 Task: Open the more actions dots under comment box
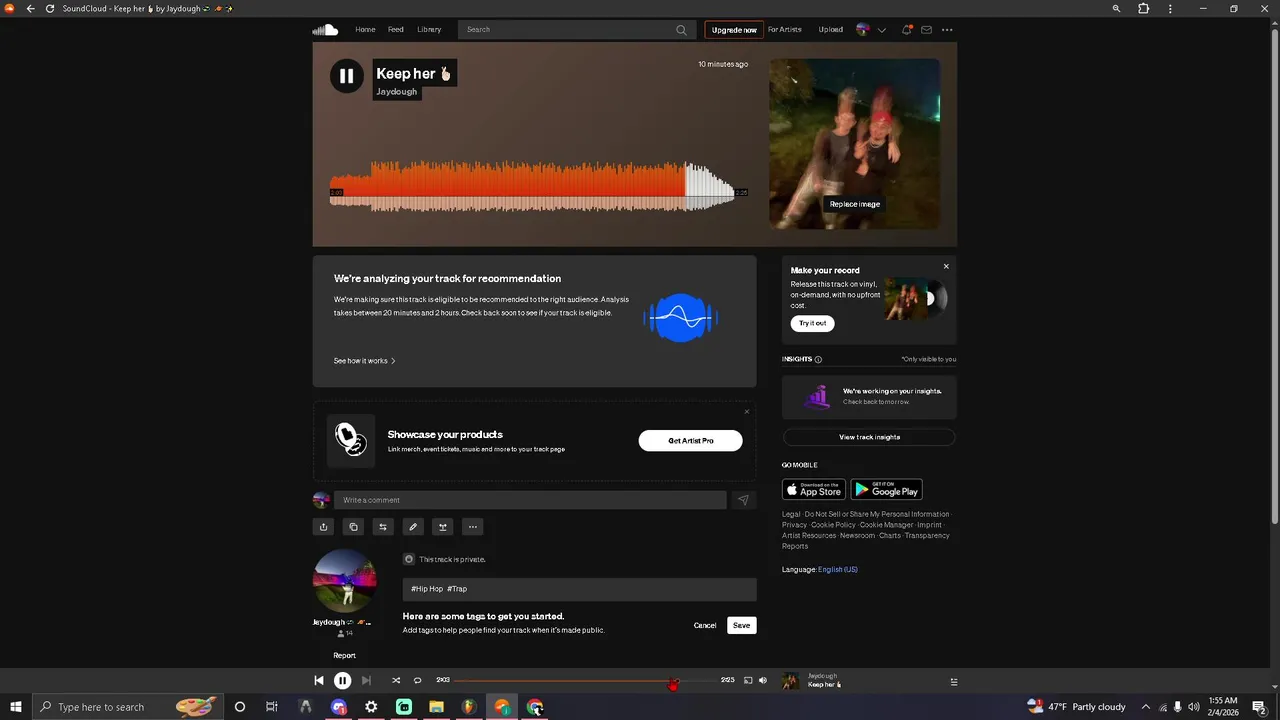(x=473, y=527)
